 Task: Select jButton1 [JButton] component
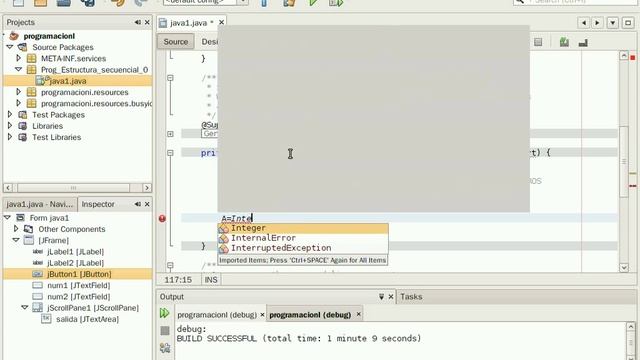pos(79,274)
